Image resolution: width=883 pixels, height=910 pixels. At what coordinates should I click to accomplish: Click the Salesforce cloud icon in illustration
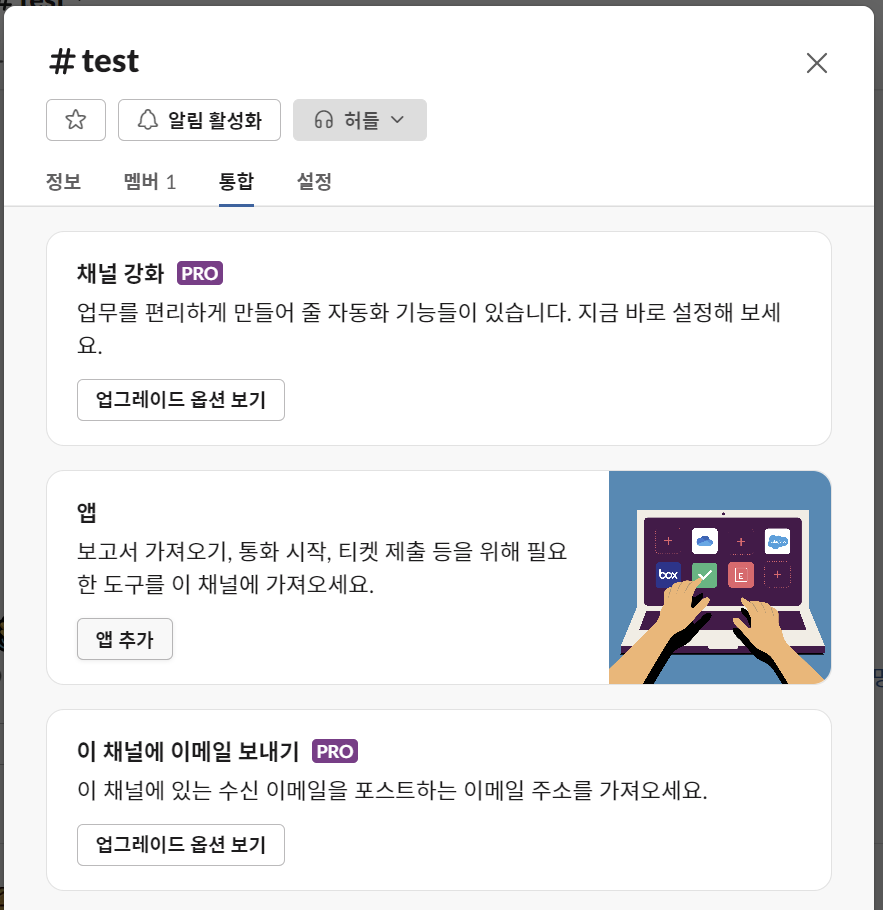tap(777, 541)
